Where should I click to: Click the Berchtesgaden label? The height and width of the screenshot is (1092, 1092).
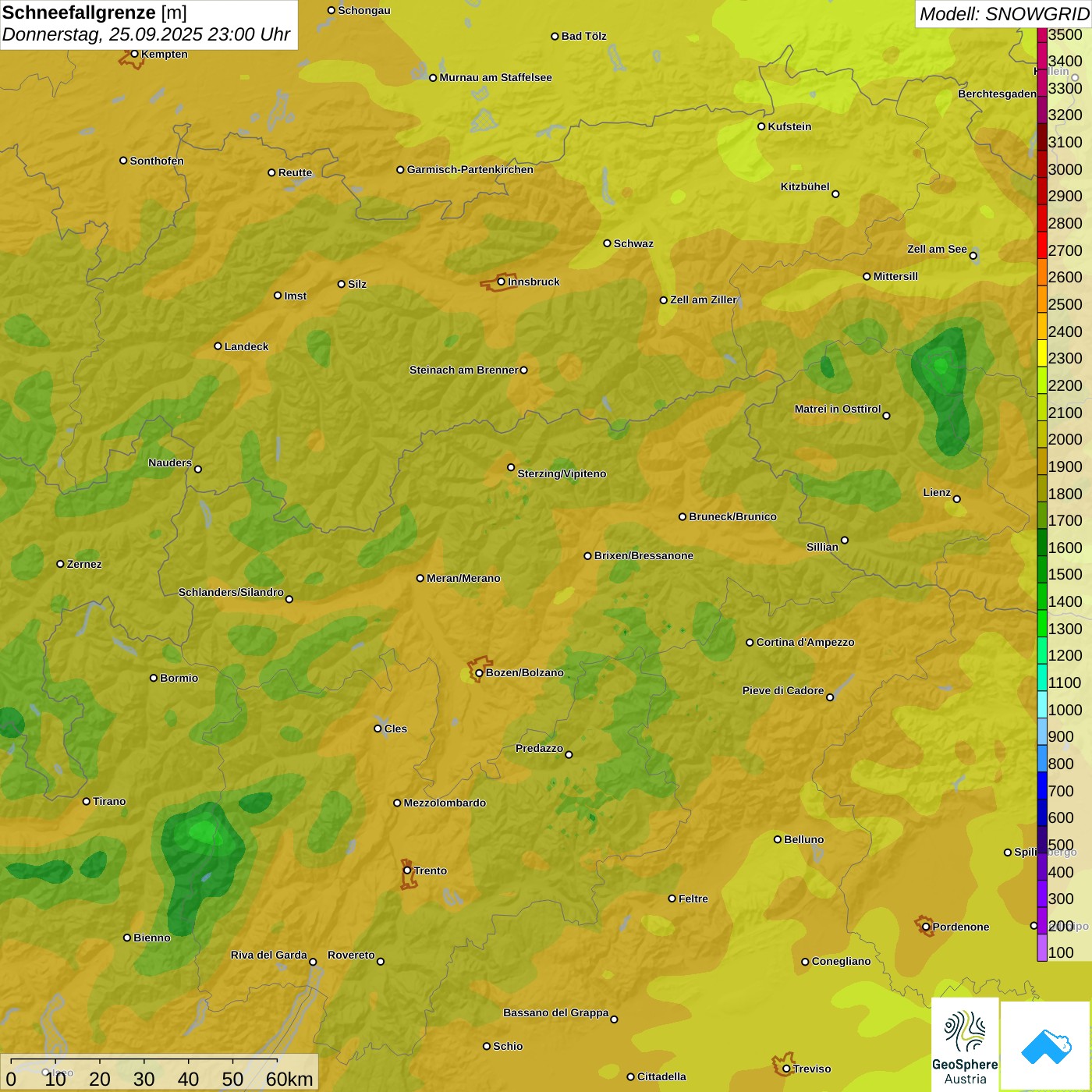997,94
